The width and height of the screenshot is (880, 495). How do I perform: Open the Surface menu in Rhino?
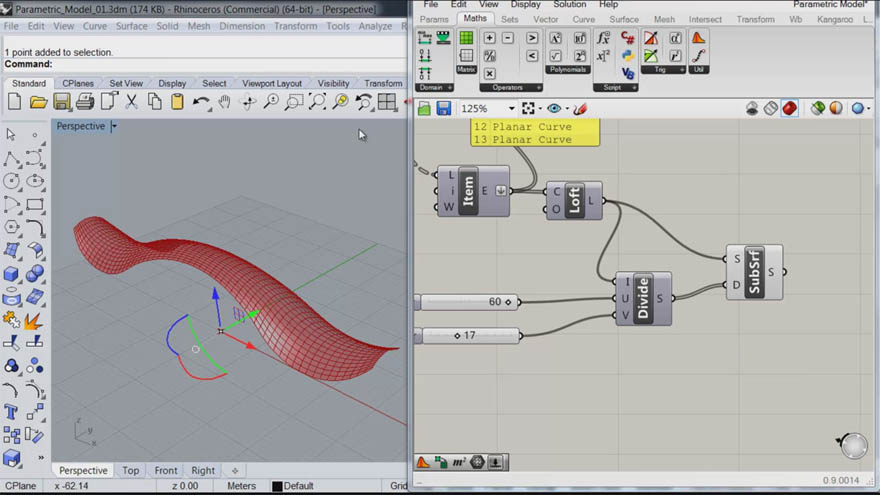pos(131,26)
